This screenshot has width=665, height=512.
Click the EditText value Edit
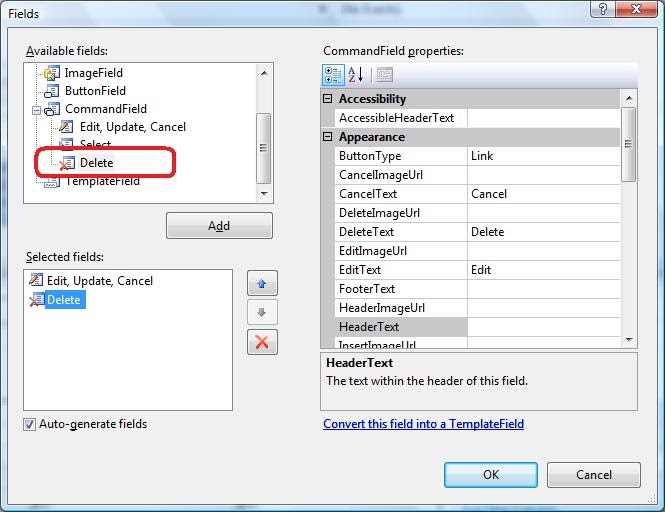coord(544,270)
